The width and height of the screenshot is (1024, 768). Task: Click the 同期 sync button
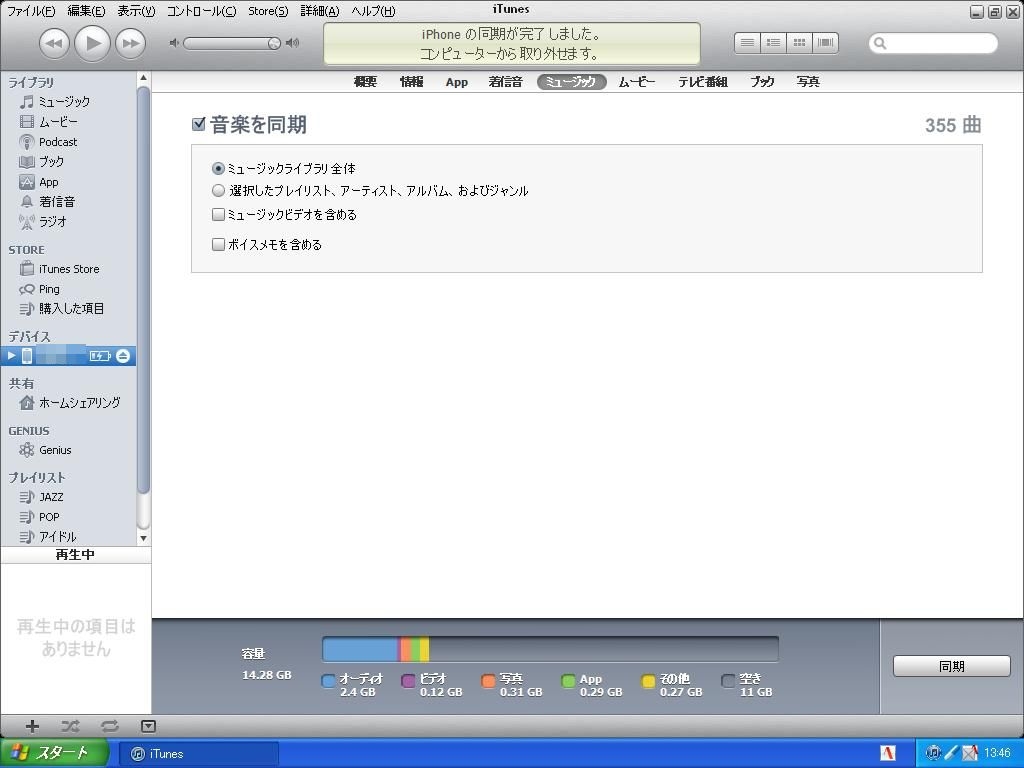[952, 666]
